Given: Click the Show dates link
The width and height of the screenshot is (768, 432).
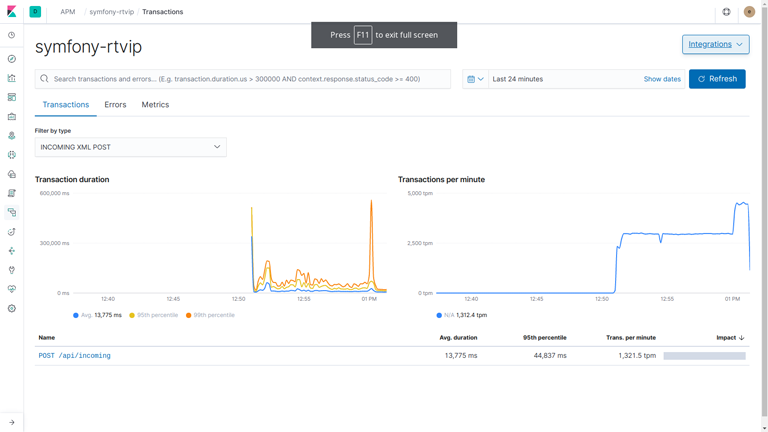Looking at the screenshot, I should tap(662, 79).
